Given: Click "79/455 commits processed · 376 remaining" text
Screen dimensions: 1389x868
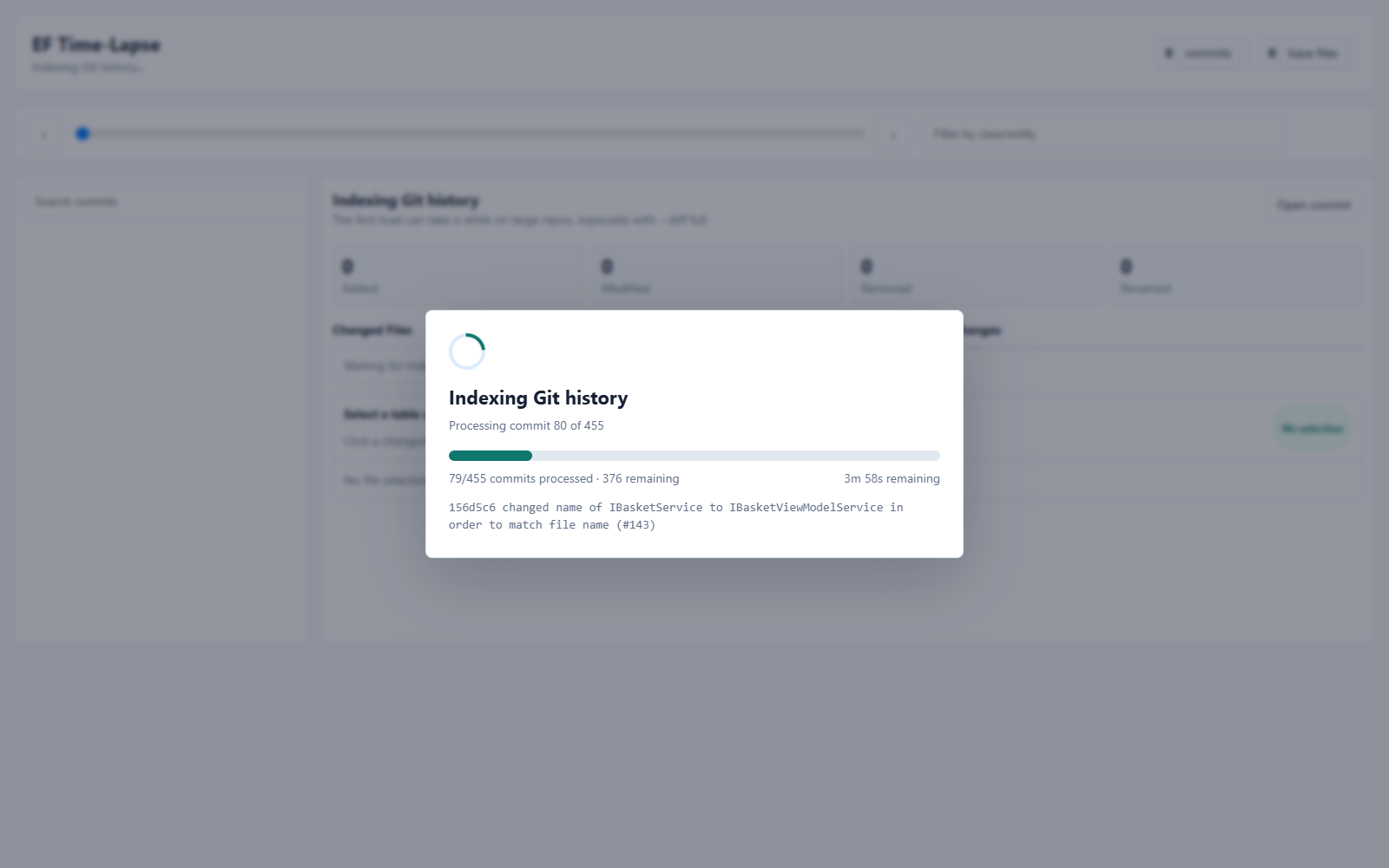Looking at the screenshot, I should (x=564, y=478).
